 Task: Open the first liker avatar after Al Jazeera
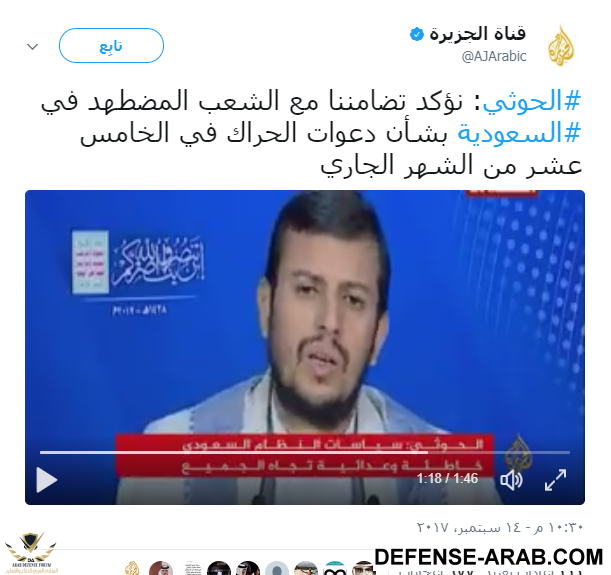pos(161,568)
